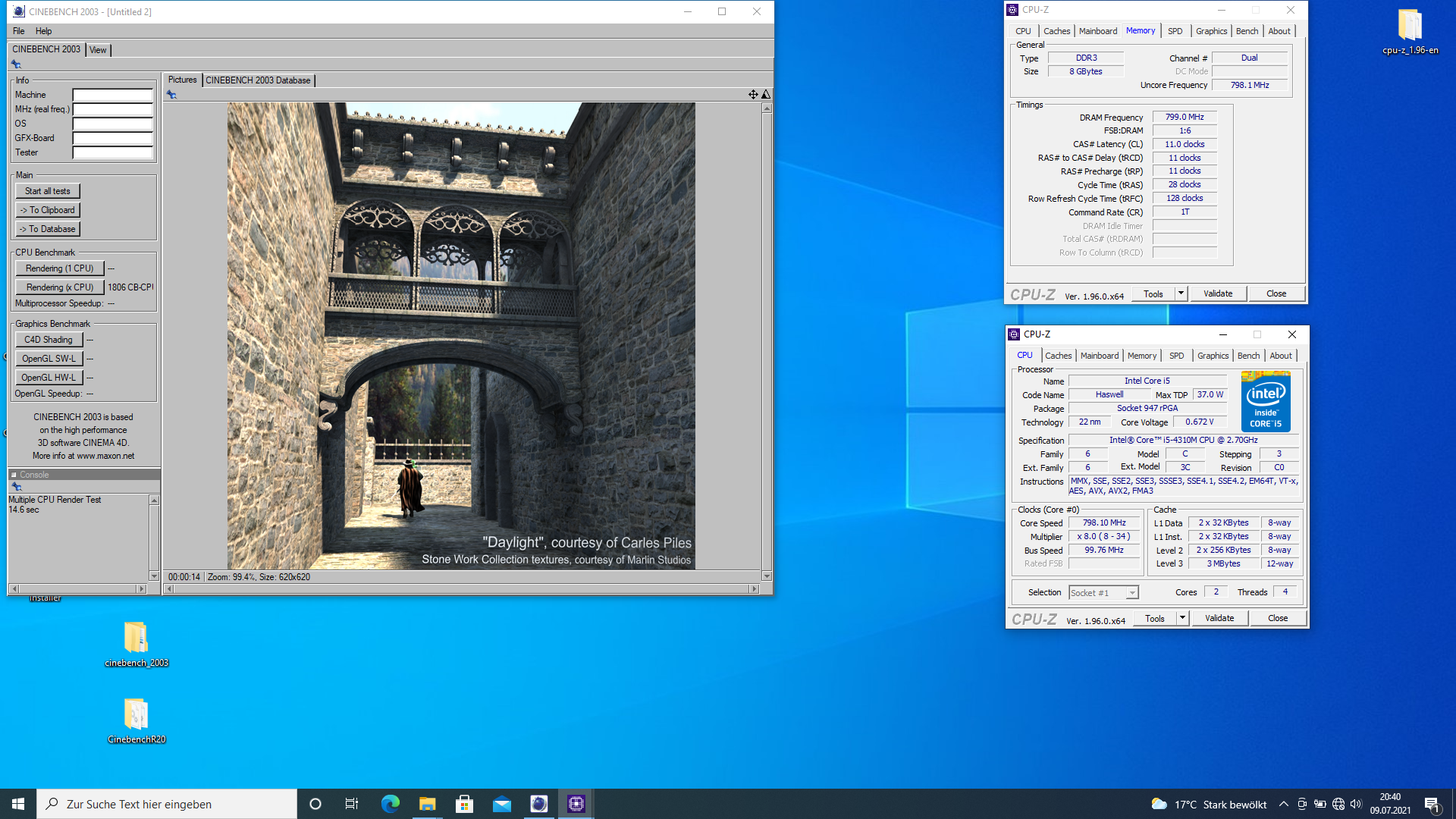Click weather cloud icon in taskbar
This screenshot has width=1456, height=819.
coord(1159,804)
